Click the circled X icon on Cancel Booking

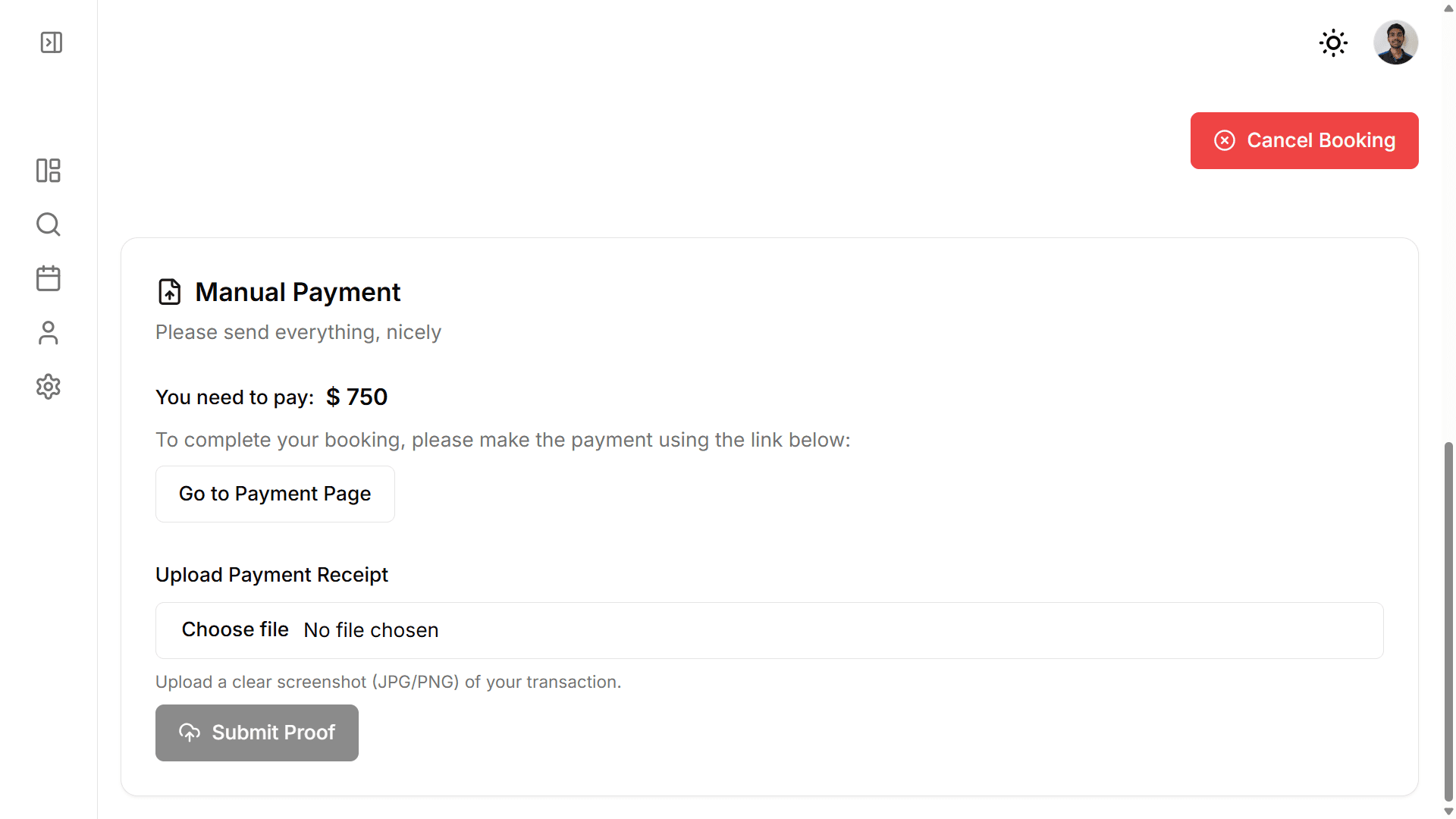coord(1225,140)
